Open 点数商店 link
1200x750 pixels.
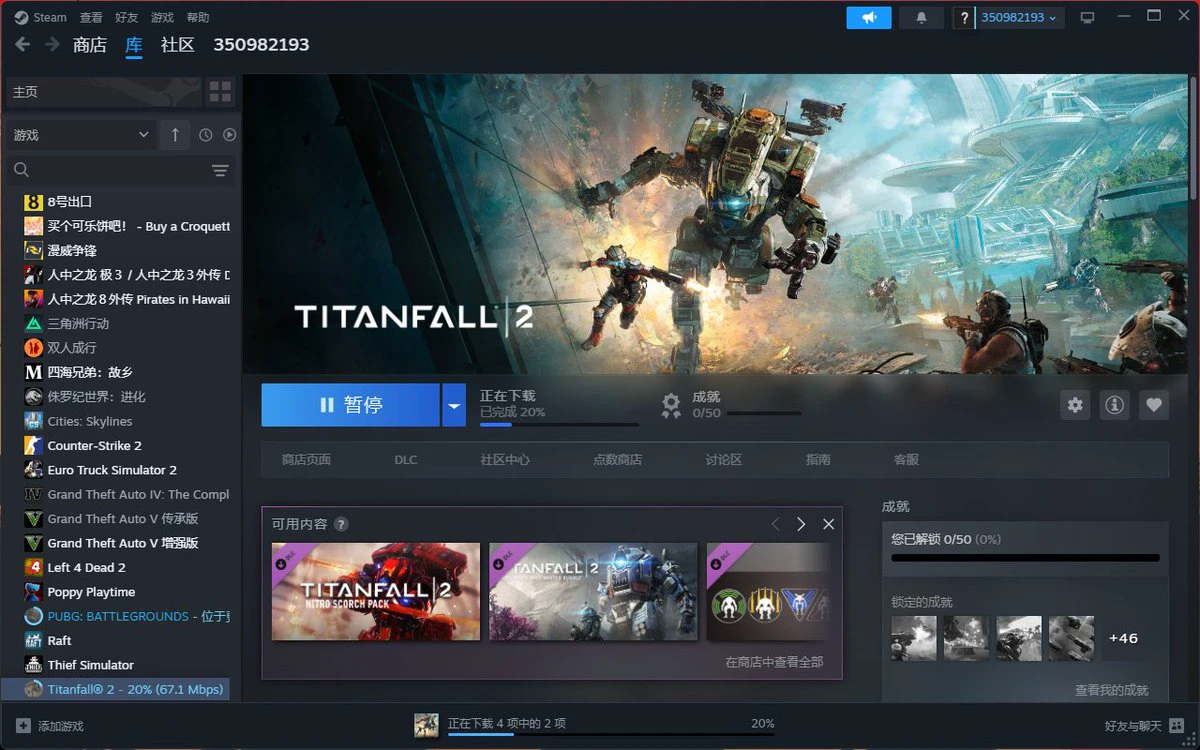[x=617, y=460]
